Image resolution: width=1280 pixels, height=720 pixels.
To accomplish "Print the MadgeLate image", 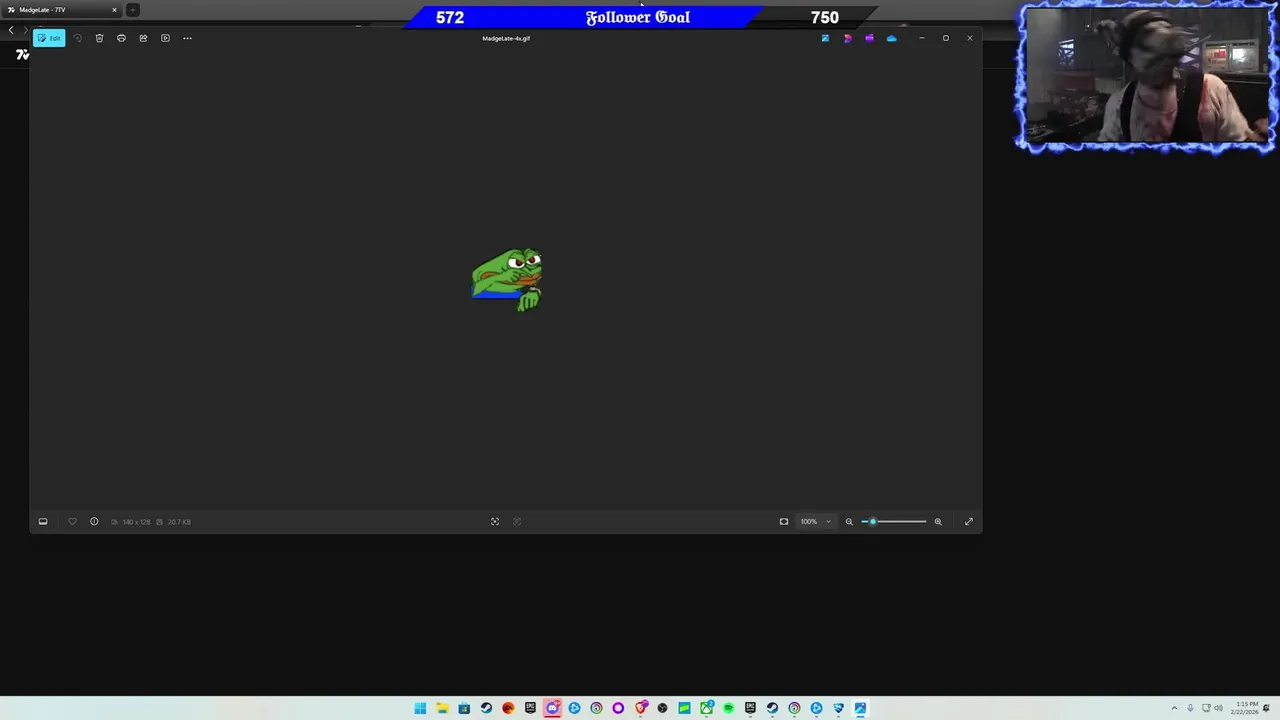I will coord(121,38).
